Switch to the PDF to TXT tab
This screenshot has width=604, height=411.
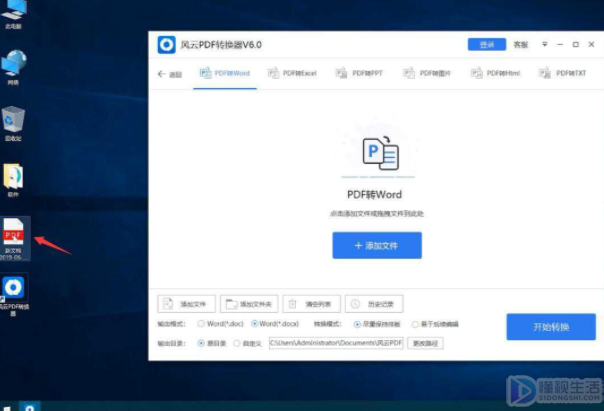562,73
